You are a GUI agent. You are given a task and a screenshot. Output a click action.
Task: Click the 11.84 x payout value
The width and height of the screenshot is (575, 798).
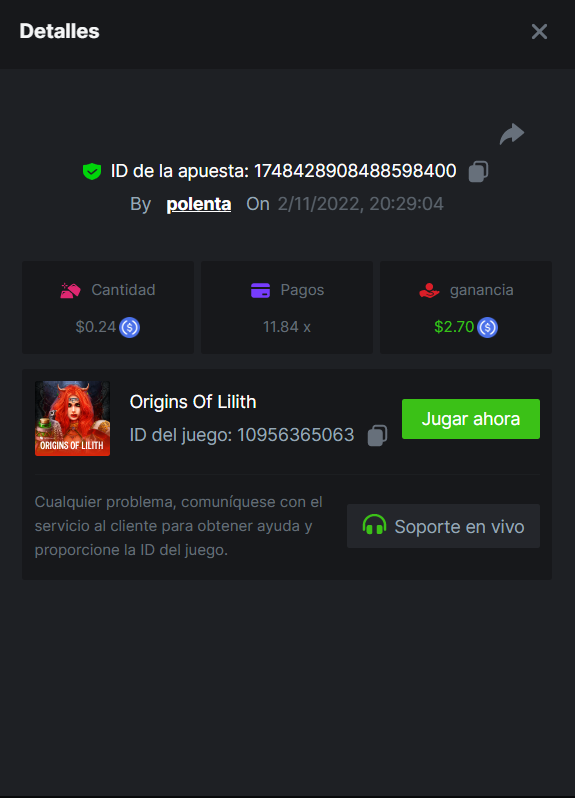click(287, 327)
